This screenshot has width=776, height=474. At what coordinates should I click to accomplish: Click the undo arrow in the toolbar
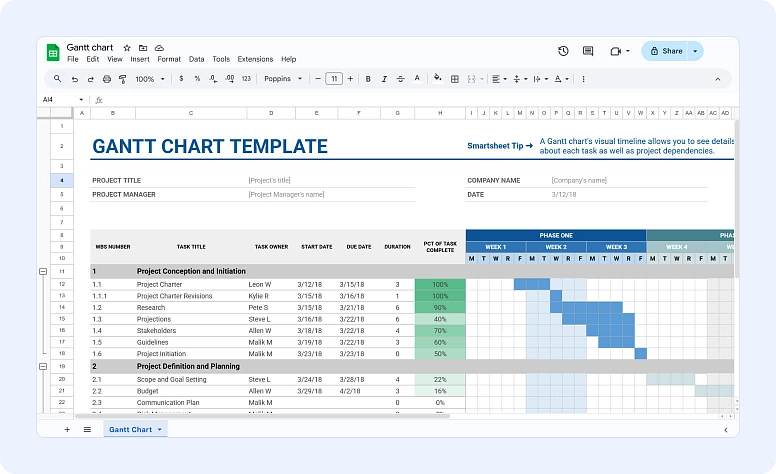(74, 79)
